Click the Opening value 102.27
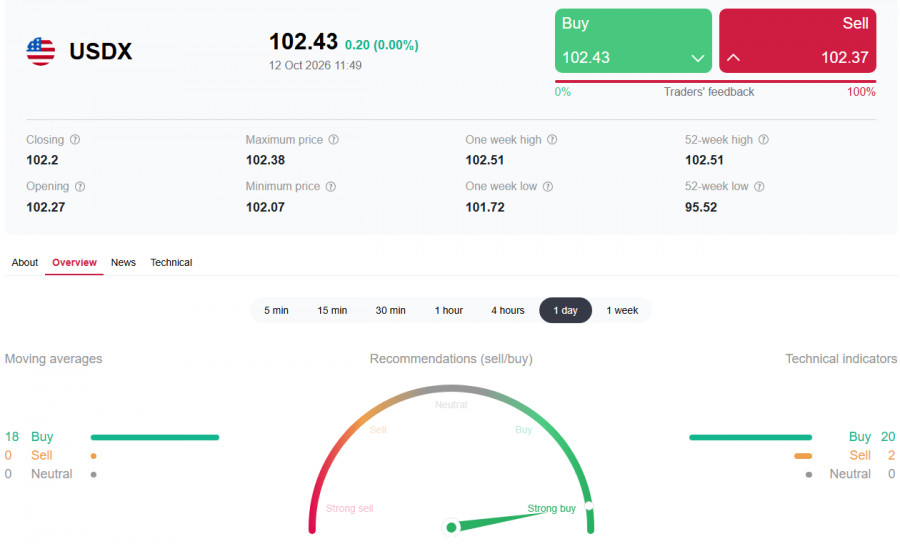This screenshot has height=544, width=900. pos(45,207)
